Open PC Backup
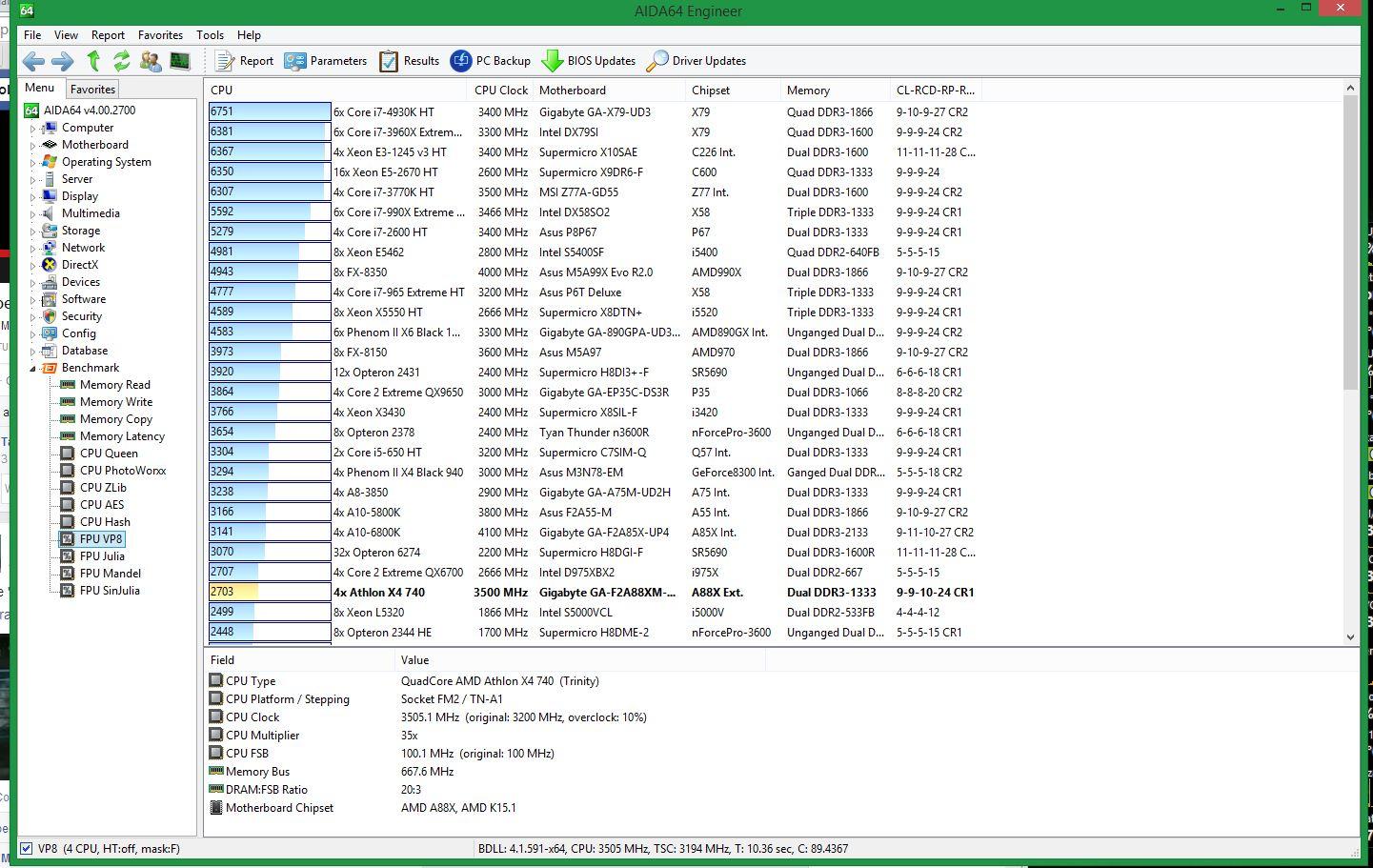Screen dimensions: 1373x868 [x=490, y=61]
